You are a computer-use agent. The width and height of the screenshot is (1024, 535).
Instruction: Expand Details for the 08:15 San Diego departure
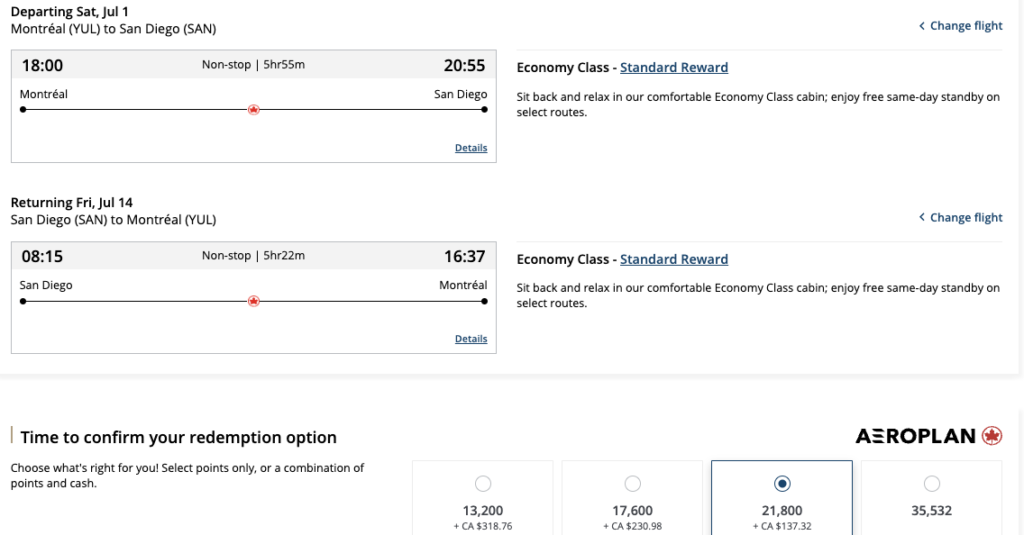tap(471, 339)
